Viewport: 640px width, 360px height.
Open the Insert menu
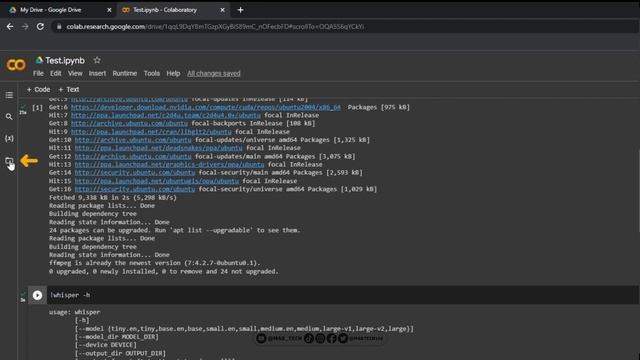97,73
